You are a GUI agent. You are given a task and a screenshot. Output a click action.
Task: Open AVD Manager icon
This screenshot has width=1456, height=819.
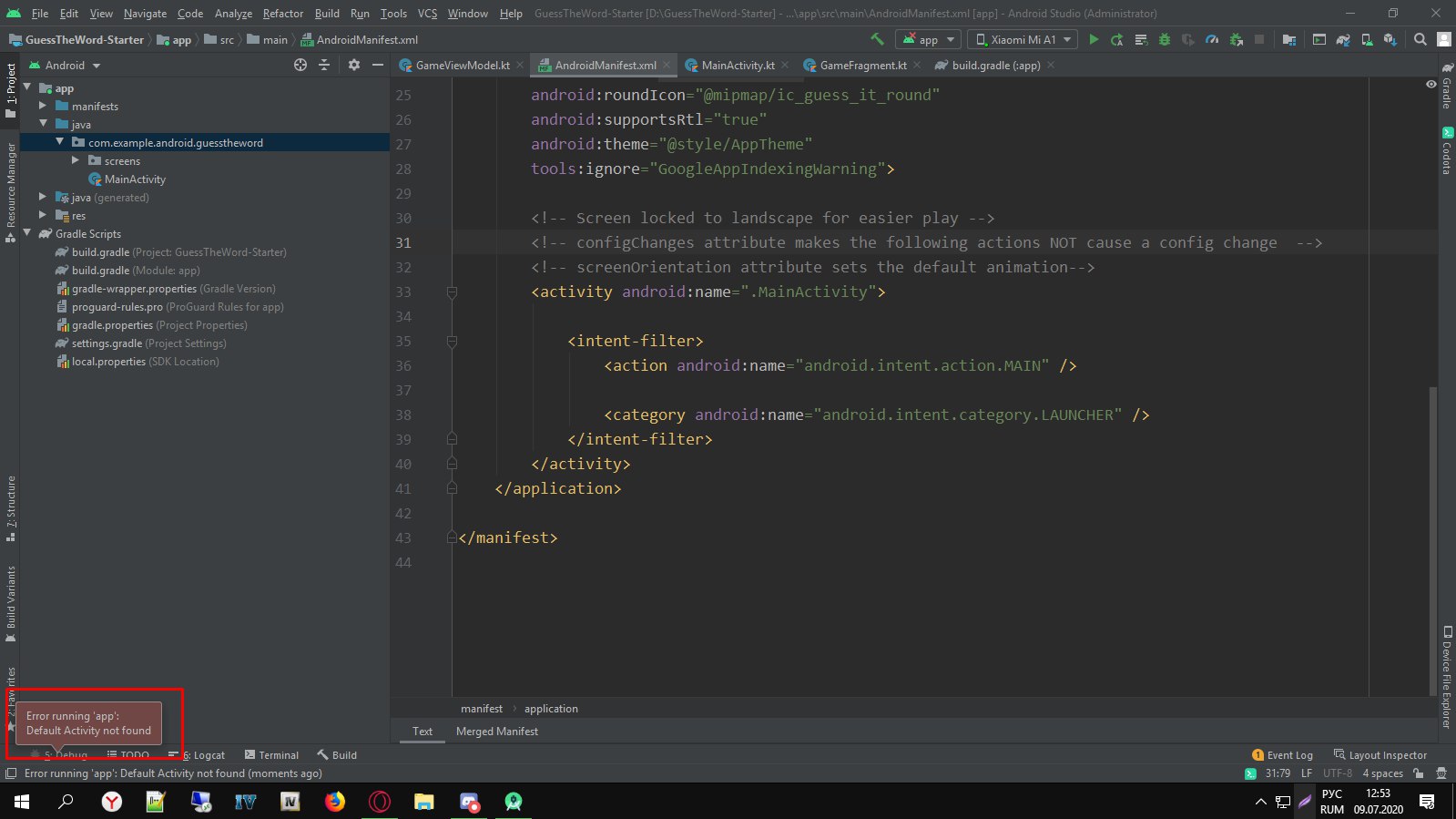tap(1366, 39)
